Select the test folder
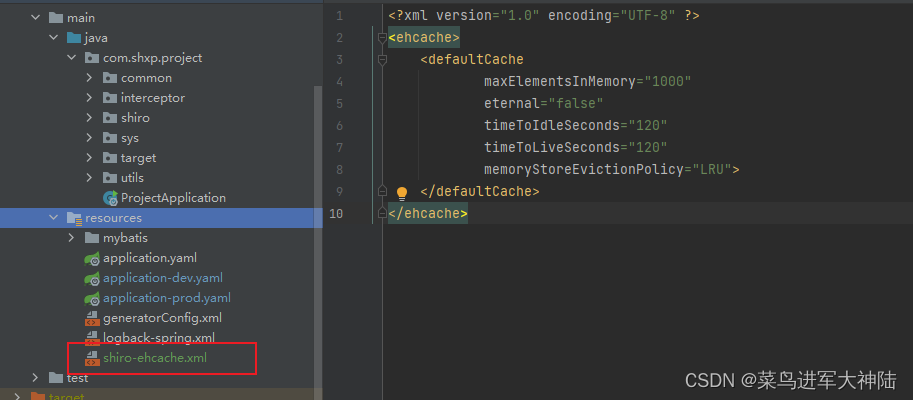The image size is (913, 400). [x=77, y=378]
